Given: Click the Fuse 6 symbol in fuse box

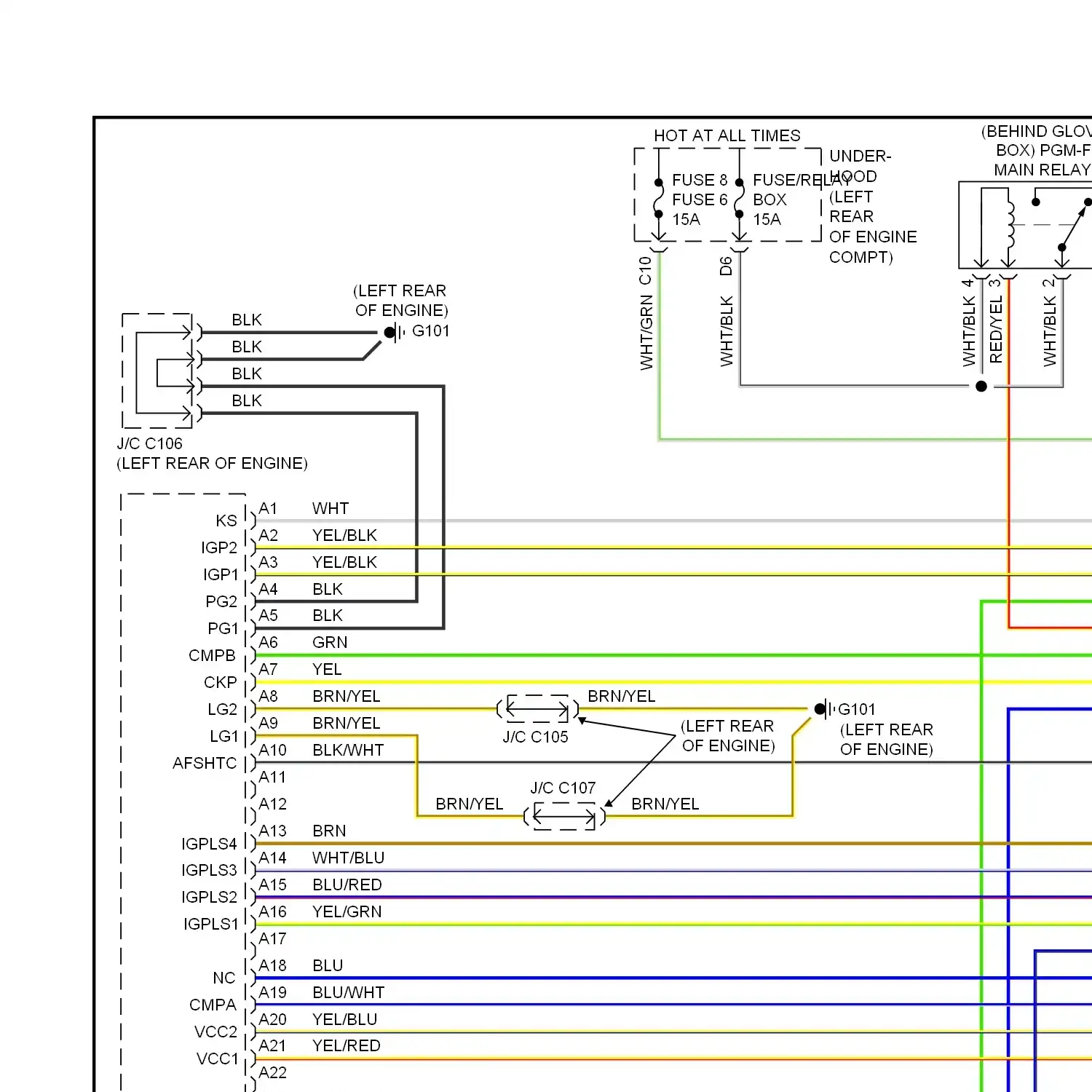Looking at the screenshot, I should tap(739, 199).
